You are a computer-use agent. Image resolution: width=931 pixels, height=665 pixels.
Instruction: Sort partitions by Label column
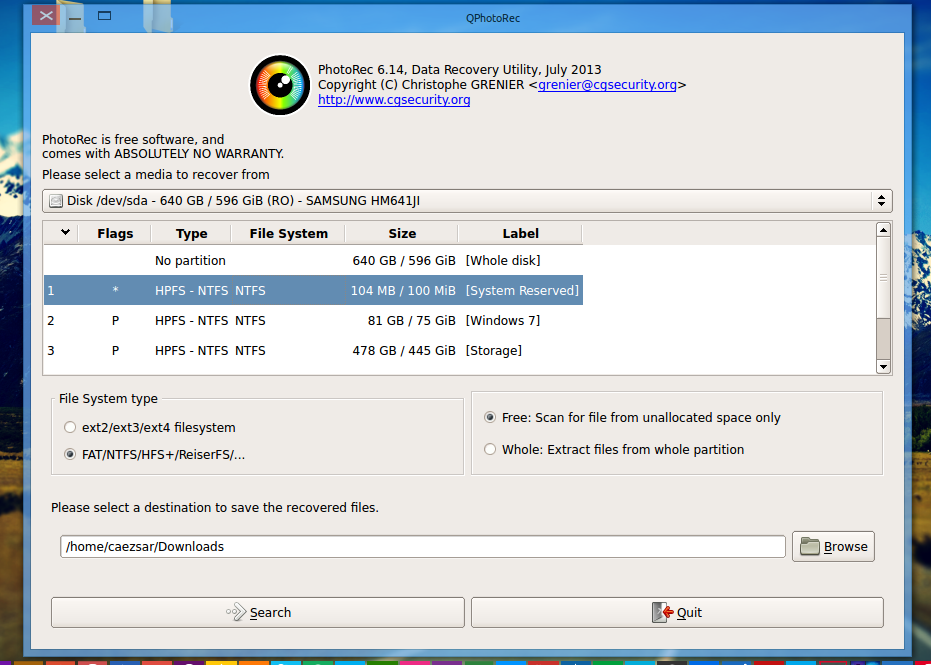[520, 233]
